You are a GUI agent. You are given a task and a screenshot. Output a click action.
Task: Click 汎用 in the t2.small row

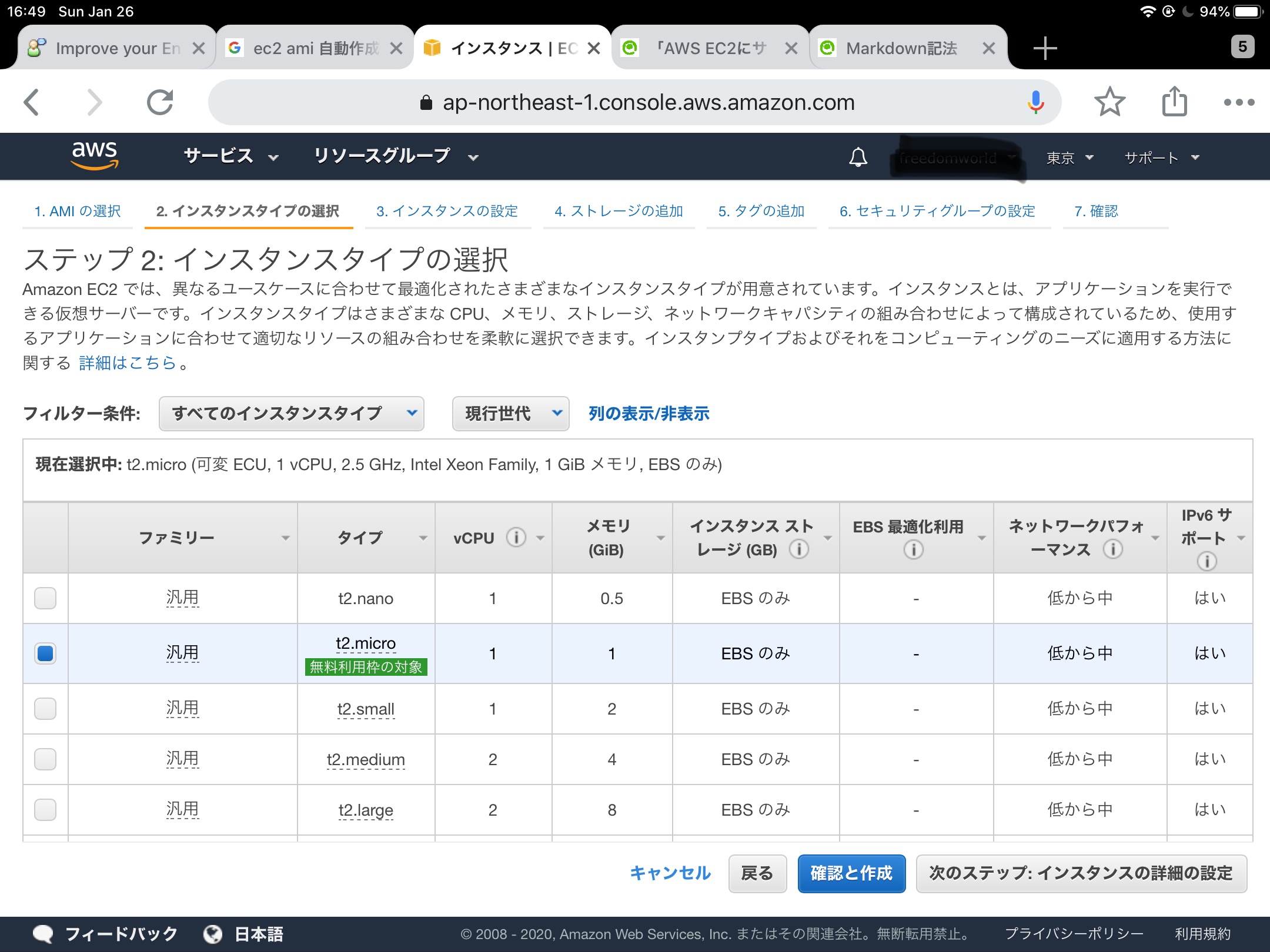point(182,708)
